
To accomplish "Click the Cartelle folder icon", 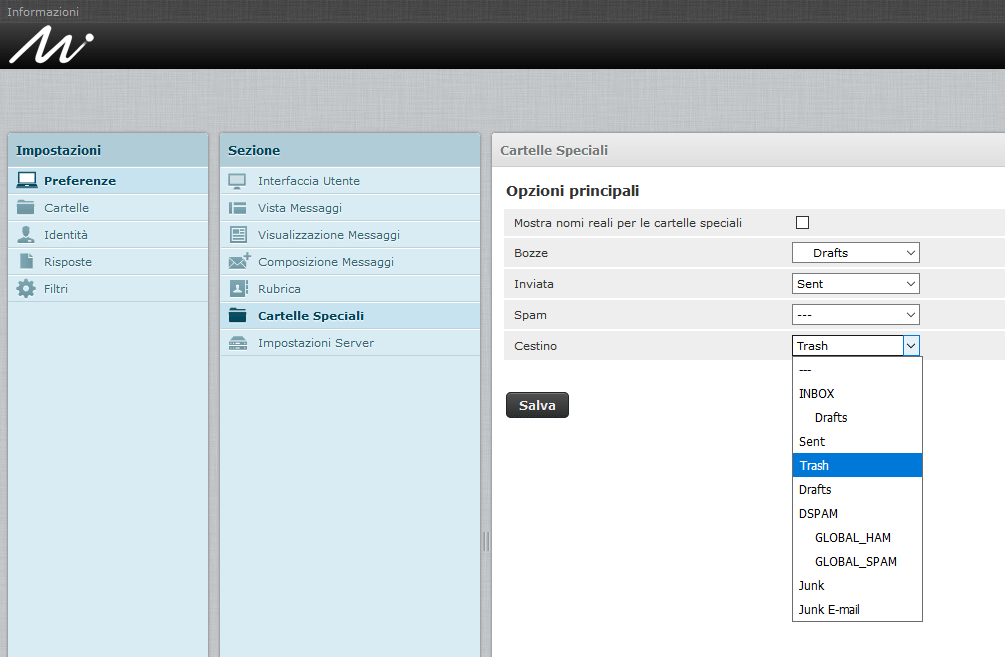I will tap(27, 208).
